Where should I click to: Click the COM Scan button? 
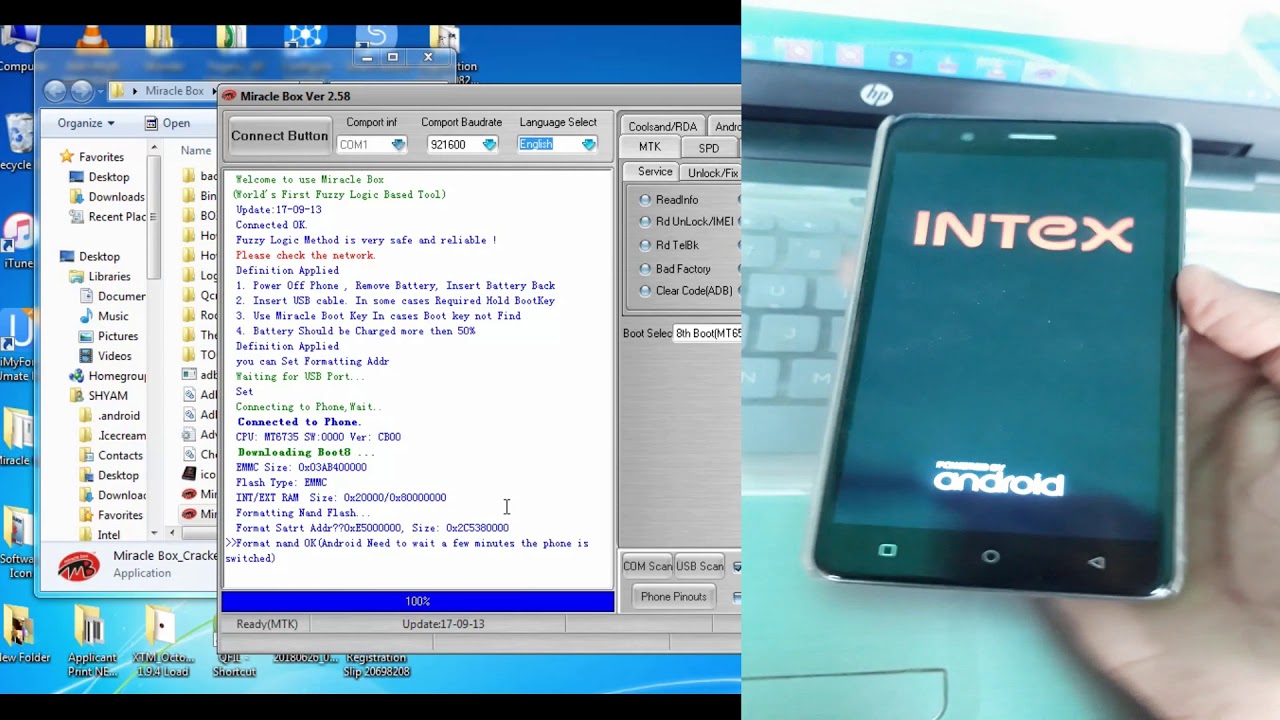click(647, 566)
